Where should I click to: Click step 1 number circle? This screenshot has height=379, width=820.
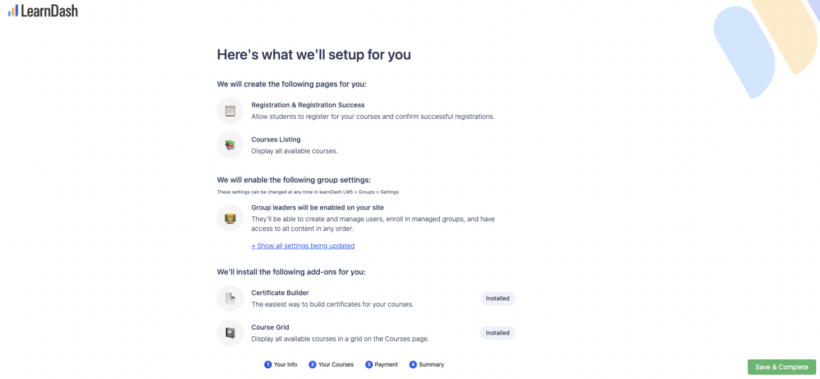click(268, 364)
